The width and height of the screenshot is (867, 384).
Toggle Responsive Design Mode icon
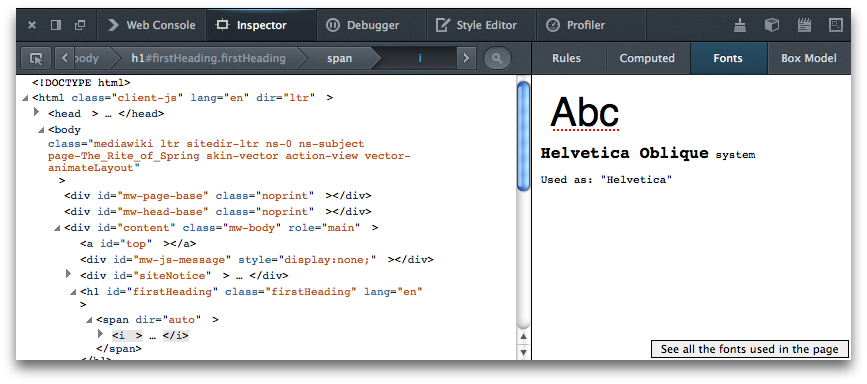pos(836,25)
